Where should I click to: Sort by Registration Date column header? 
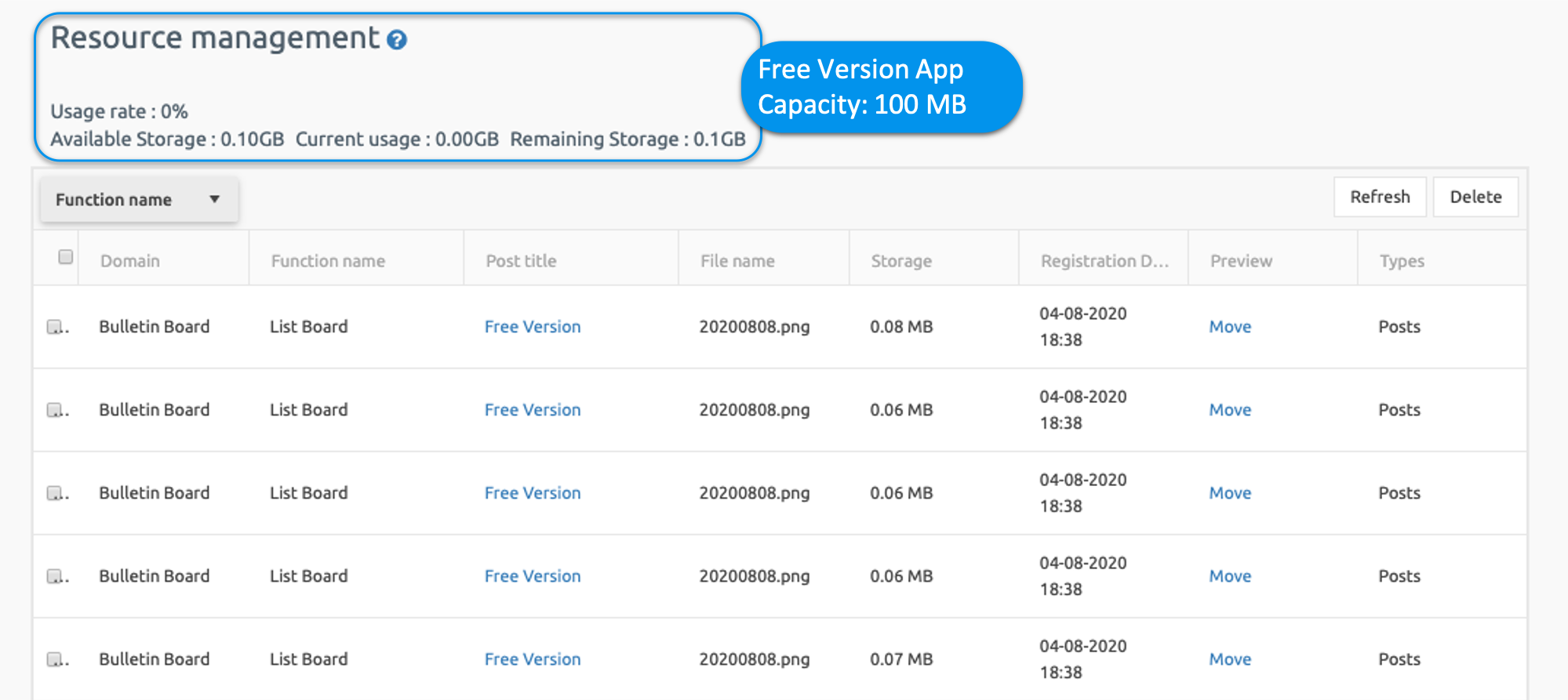pos(1104,261)
